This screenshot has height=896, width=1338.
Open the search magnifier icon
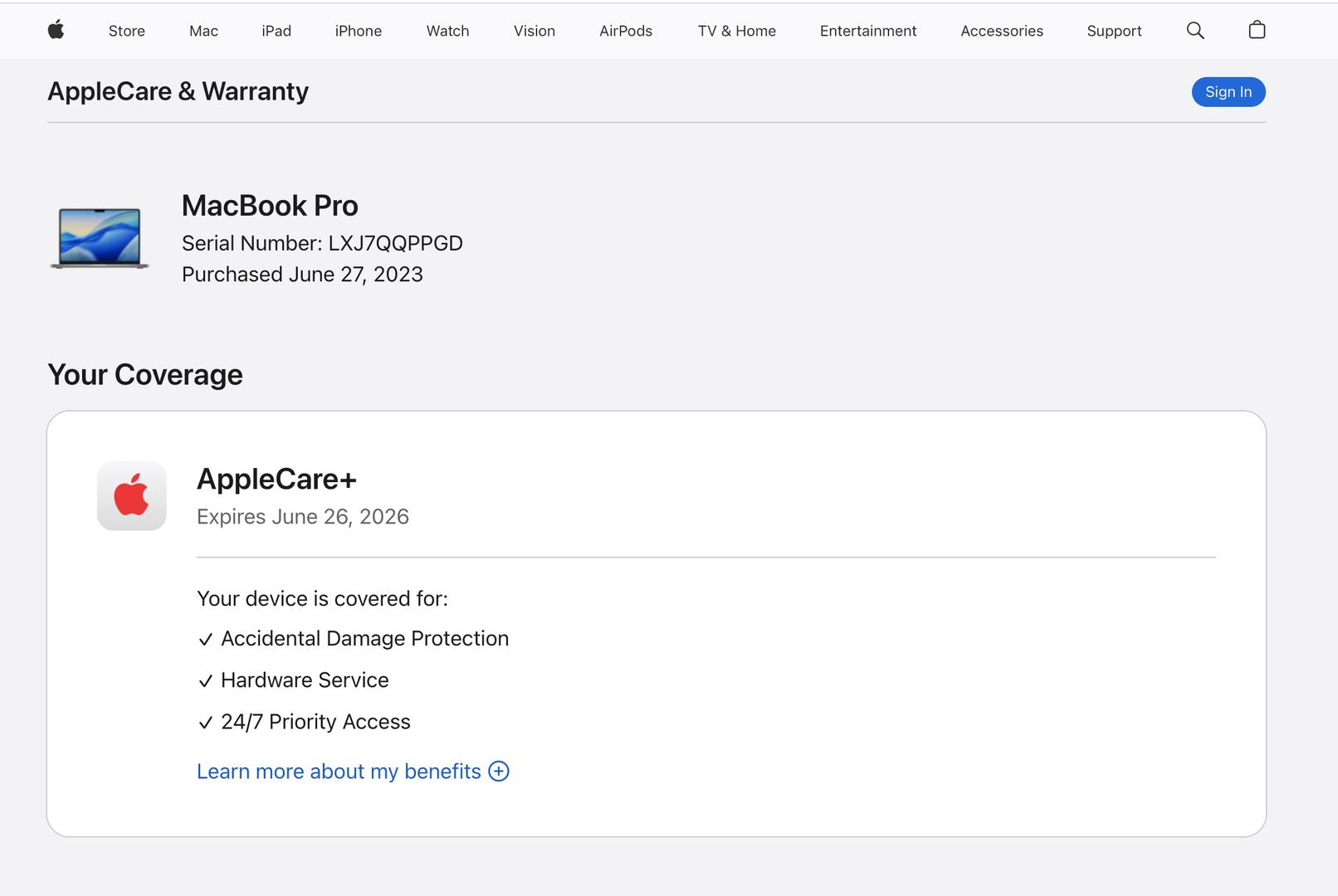tap(1194, 31)
